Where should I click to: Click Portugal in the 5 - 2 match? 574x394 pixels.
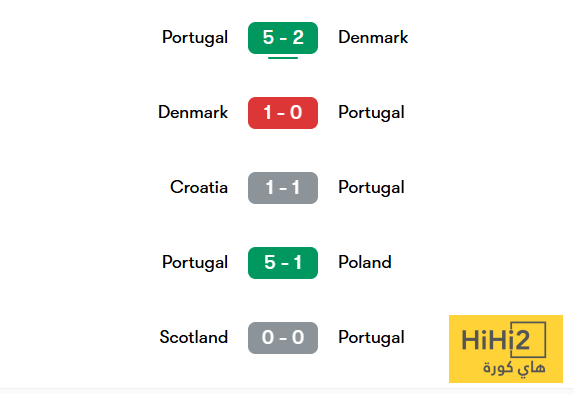195,38
